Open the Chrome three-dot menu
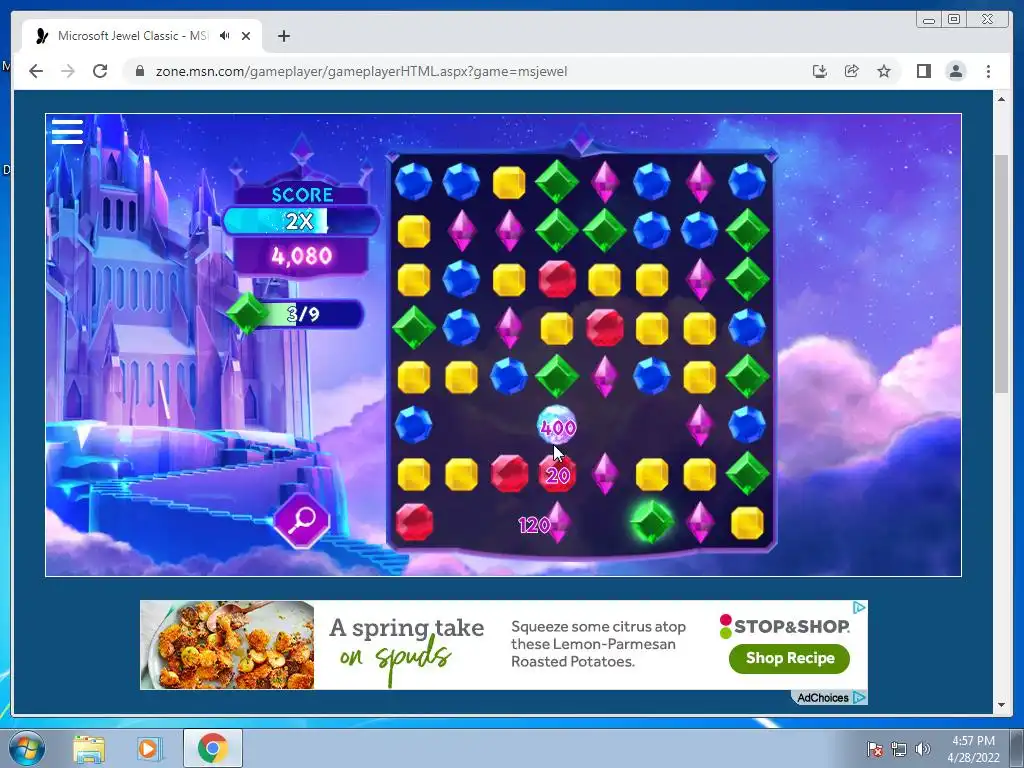The width and height of the screenshot is (1024, 768). [x=988, y=71]
